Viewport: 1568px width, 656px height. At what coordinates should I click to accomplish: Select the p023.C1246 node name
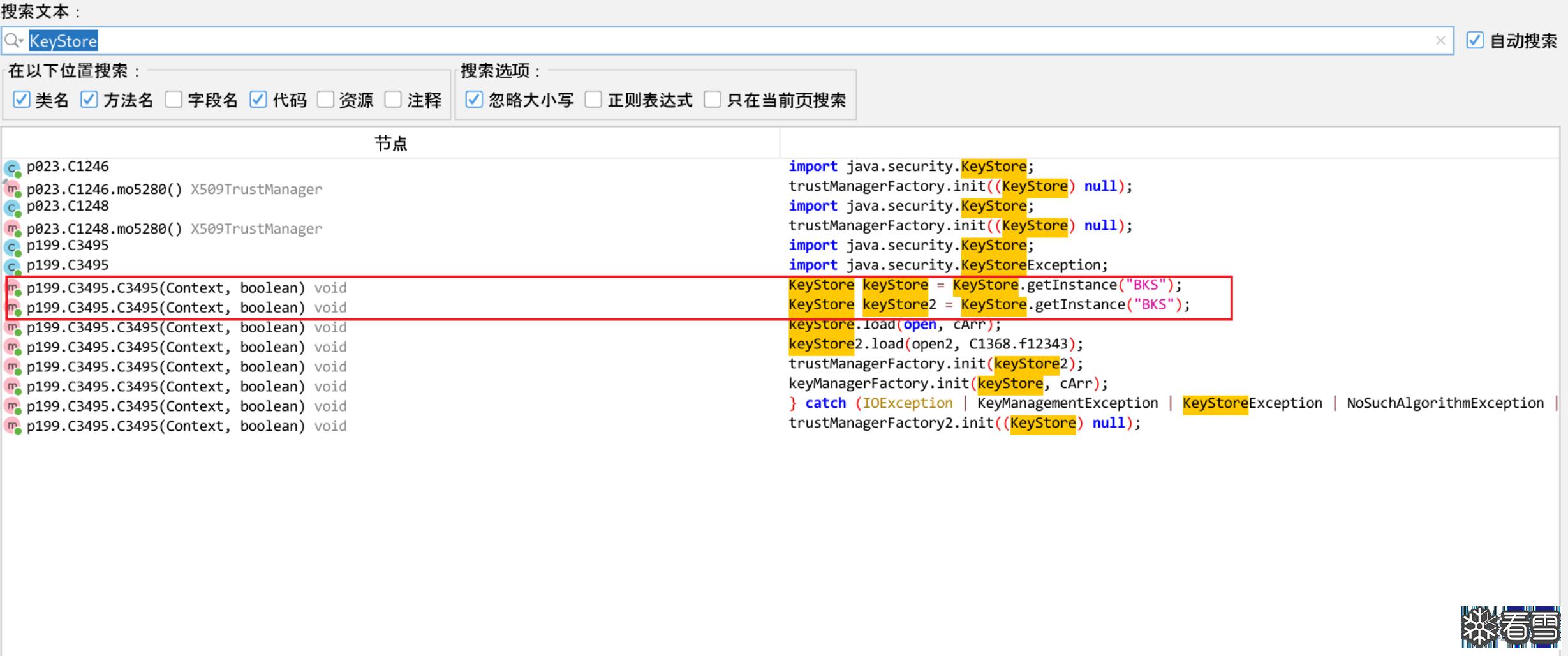(x=68, y=167)
